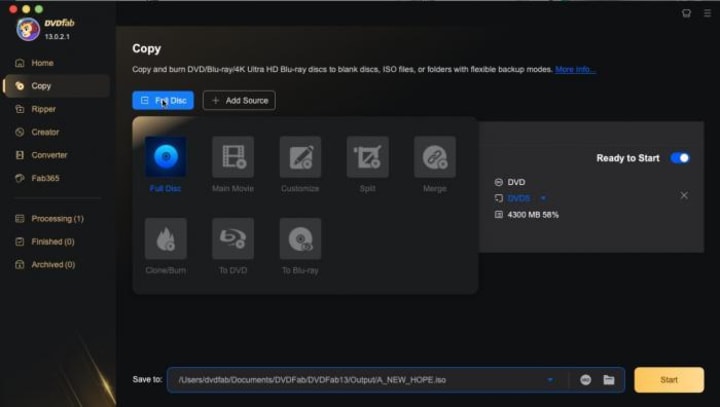
Task: Open the Converter module
Action: [x=56, y=155]
